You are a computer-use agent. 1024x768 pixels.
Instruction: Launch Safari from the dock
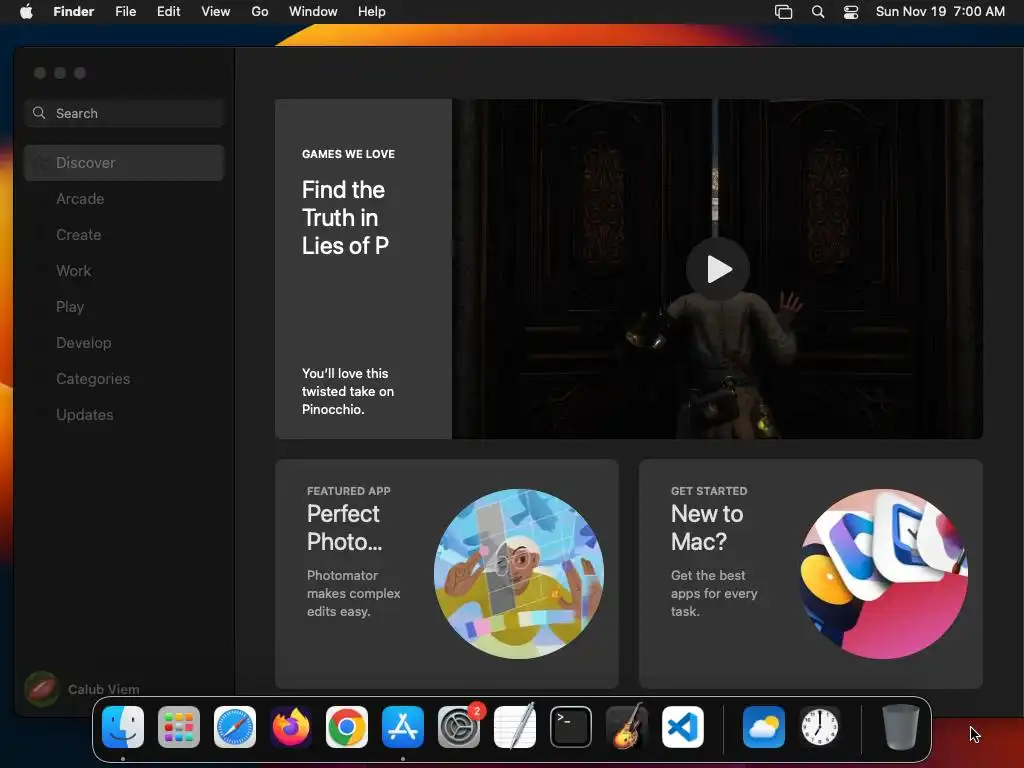(235, 727)
